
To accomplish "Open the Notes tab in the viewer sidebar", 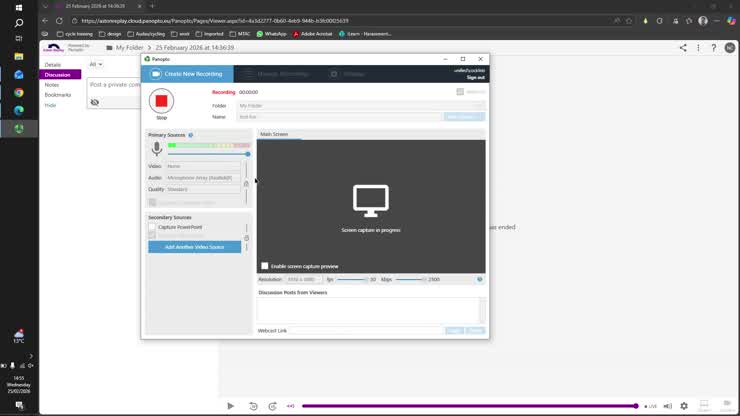I will pos(52,85).
